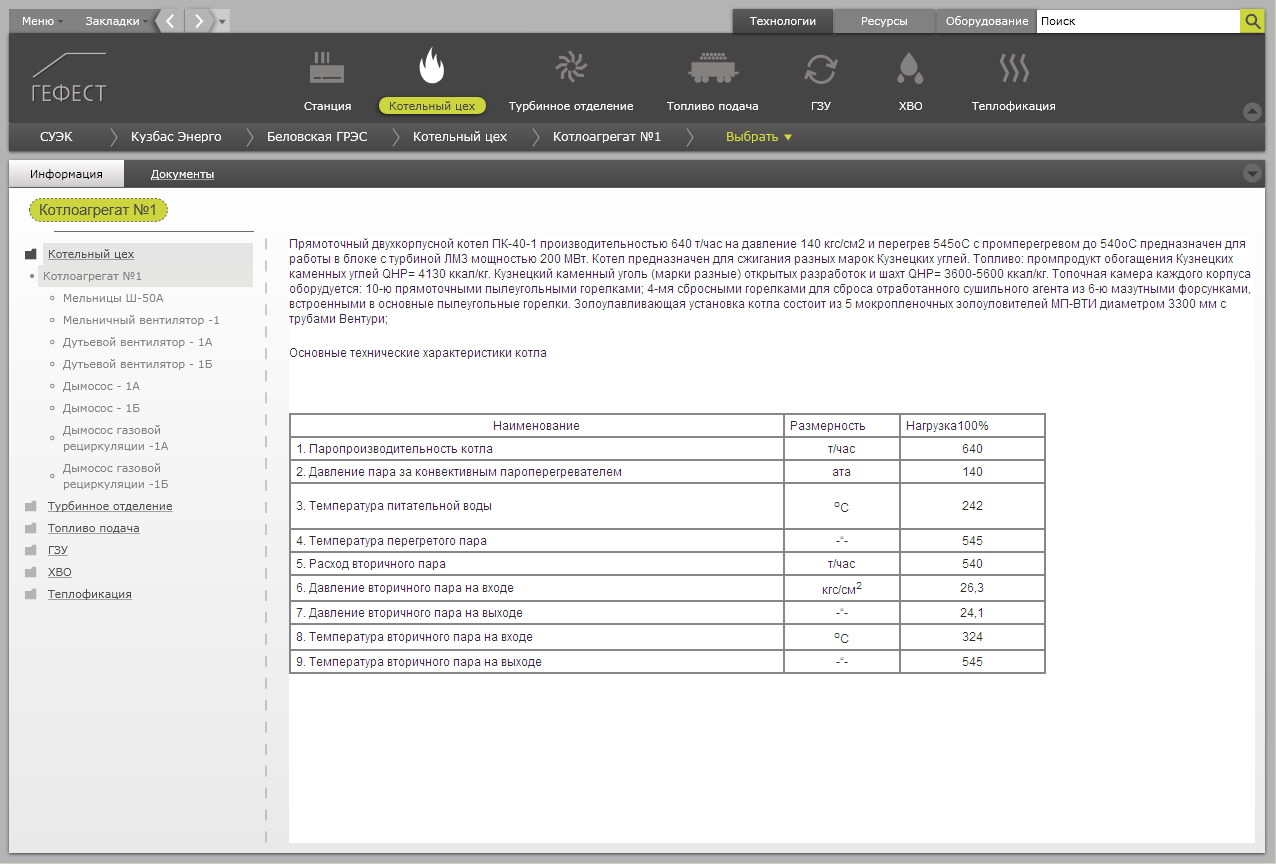Go back with the left arrow
This screenshot has height=864, width=1276.
coord(171,21)
